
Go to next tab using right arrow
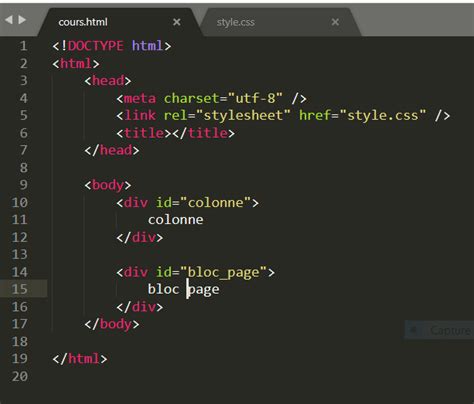tap(22, 20)
